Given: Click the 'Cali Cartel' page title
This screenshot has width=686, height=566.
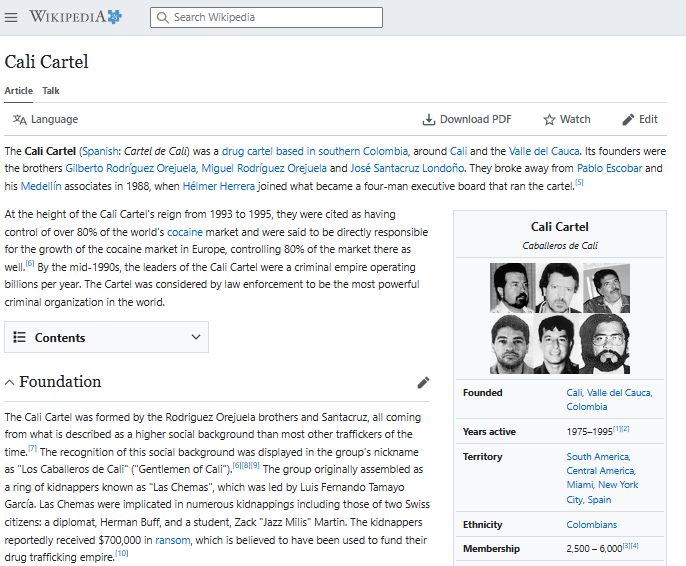Looking at the screenshot, I should 46,62.
